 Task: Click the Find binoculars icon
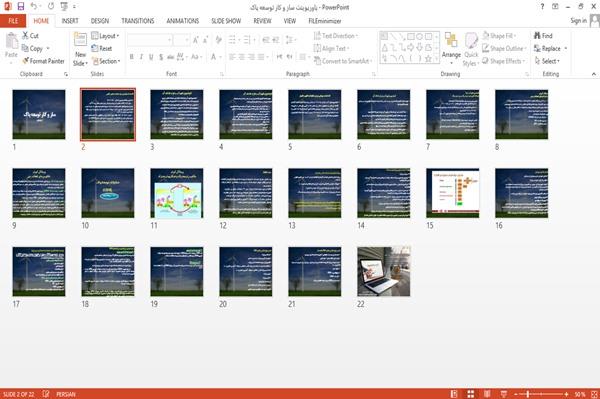tap(537, 36)
